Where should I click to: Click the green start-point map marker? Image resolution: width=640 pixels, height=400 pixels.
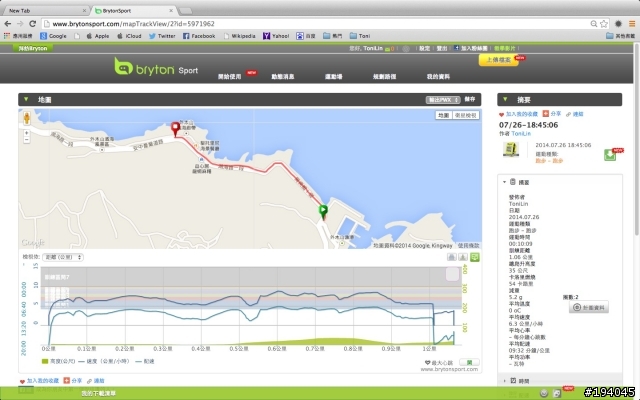point(323,212)
